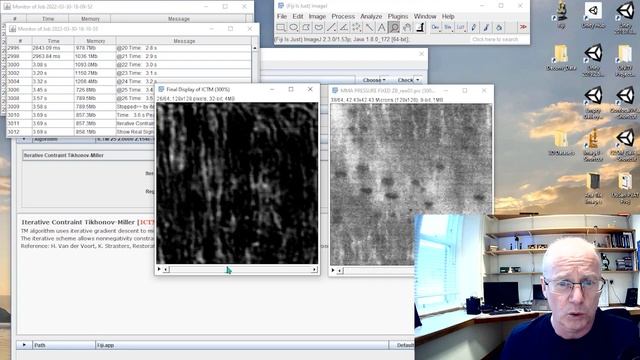Select the Color picker tool
This screenshot has width=640, height=360.
pos(420,27)
